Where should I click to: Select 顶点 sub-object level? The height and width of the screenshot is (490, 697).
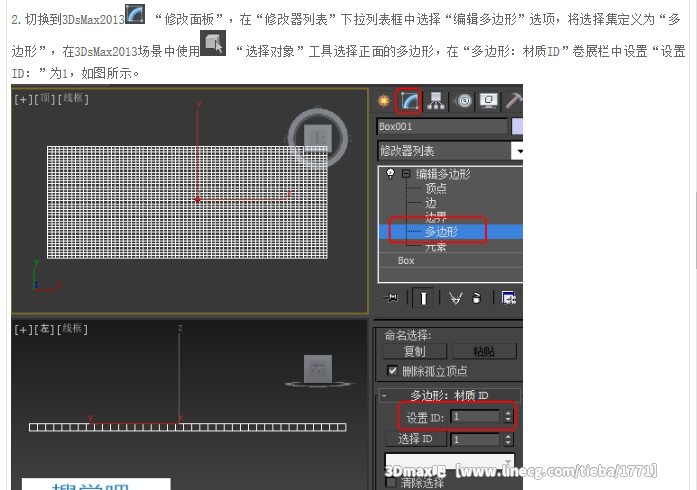pos(436,189)
